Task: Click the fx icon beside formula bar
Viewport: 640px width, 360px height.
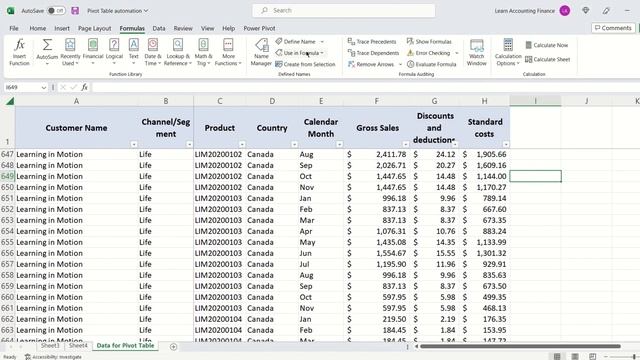Action: 84,87
